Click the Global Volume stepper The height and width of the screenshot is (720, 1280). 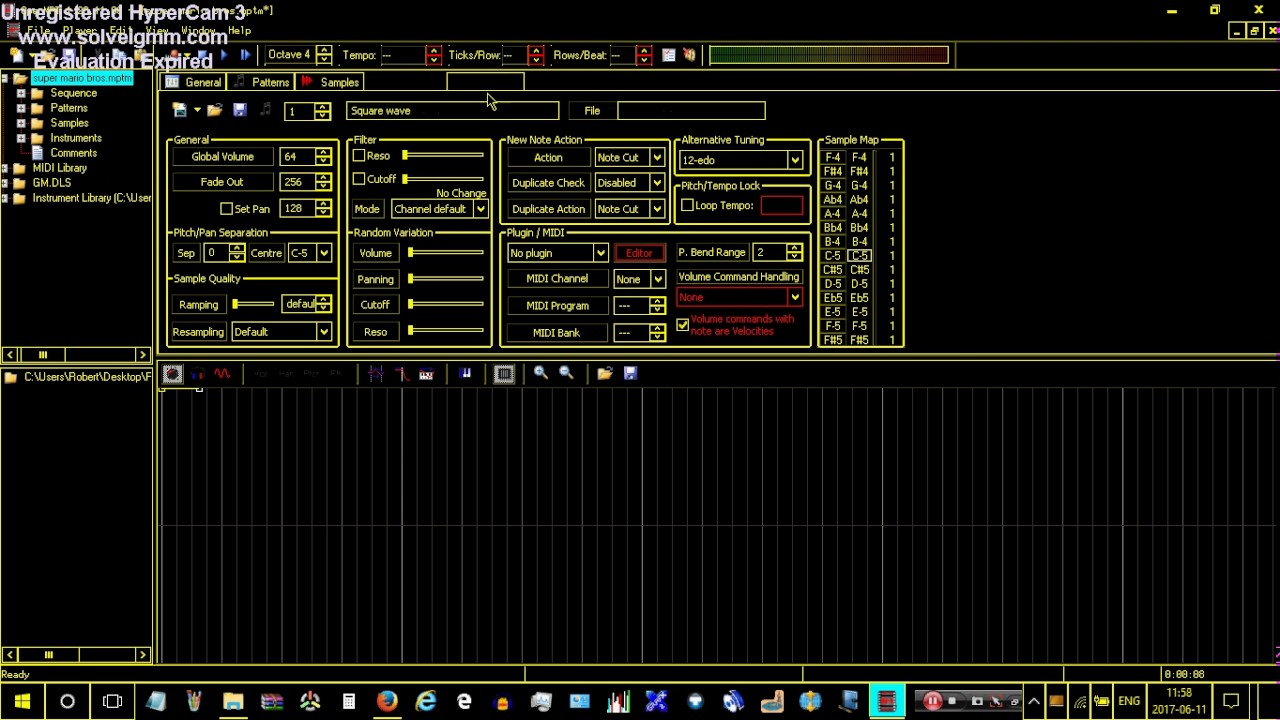click(x=323, y=157)
